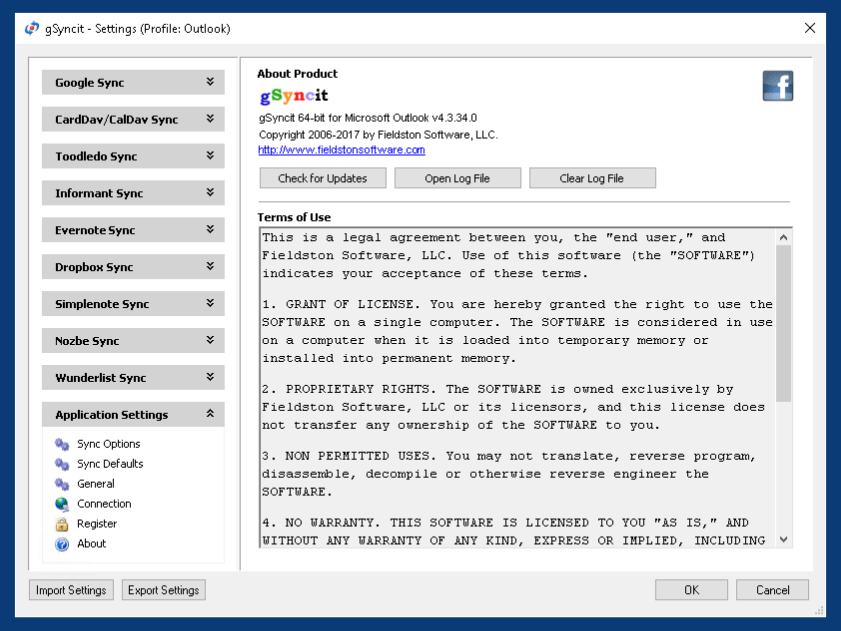Select the General settings page

point(95,484)
